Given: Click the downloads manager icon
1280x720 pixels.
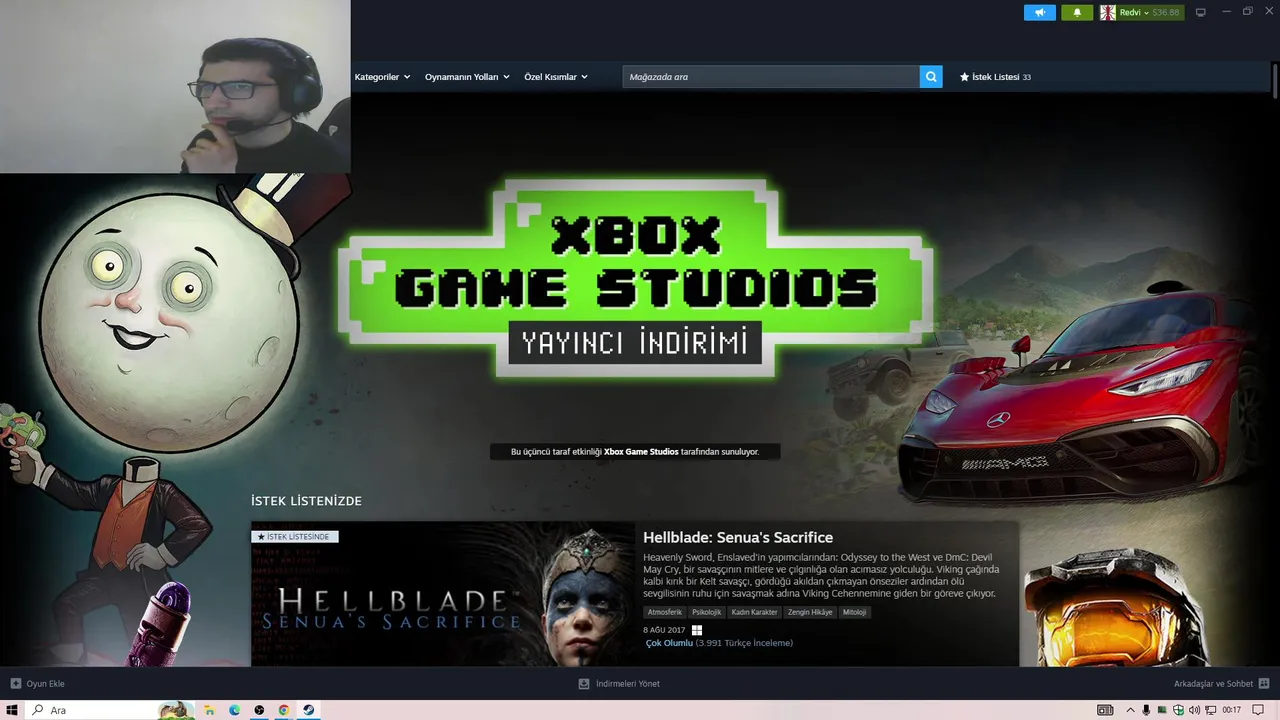Looking at the screenshot, I should pos(584,684).
